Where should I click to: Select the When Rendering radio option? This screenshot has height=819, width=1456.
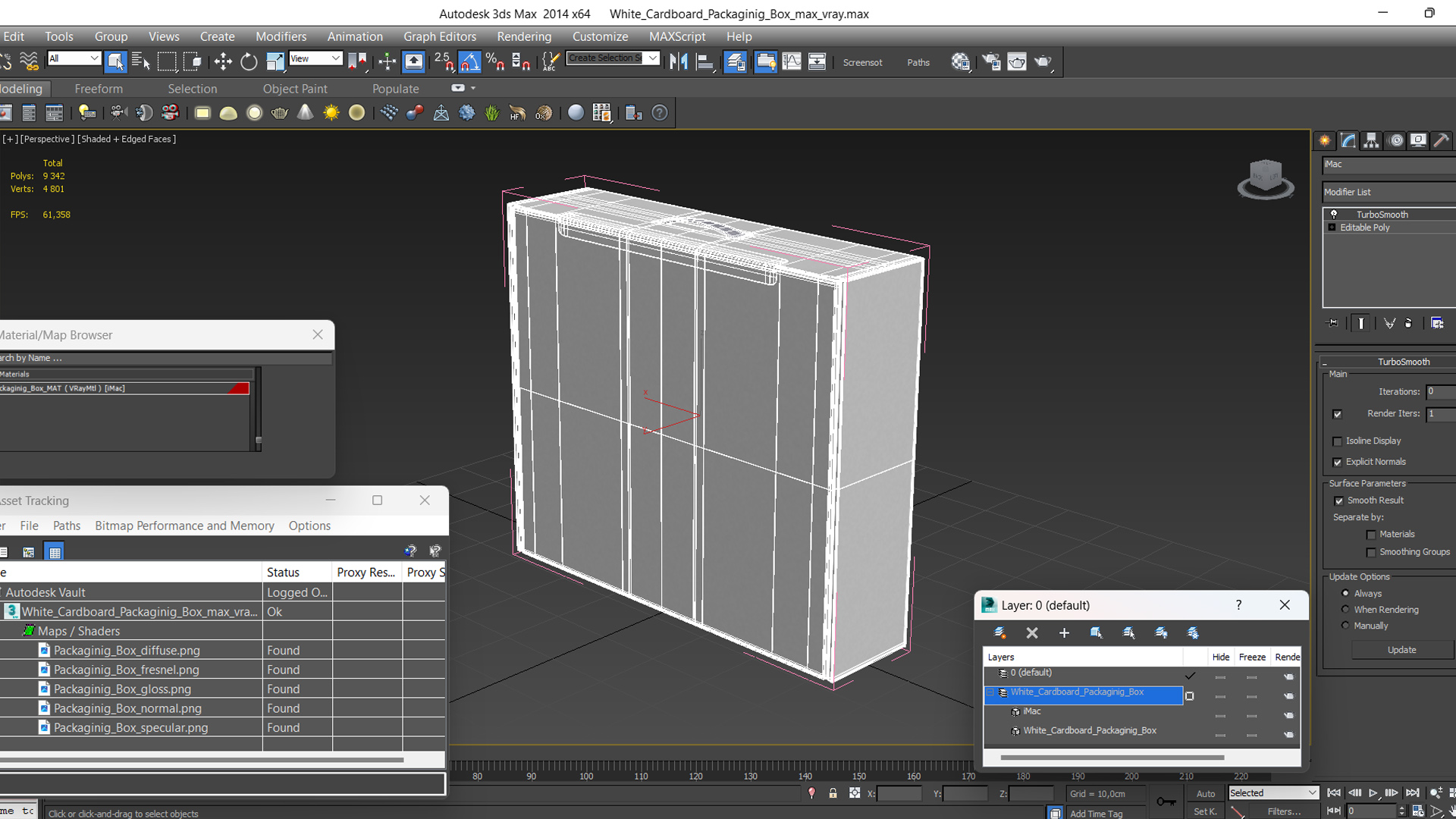click(x=1345, y=610)
